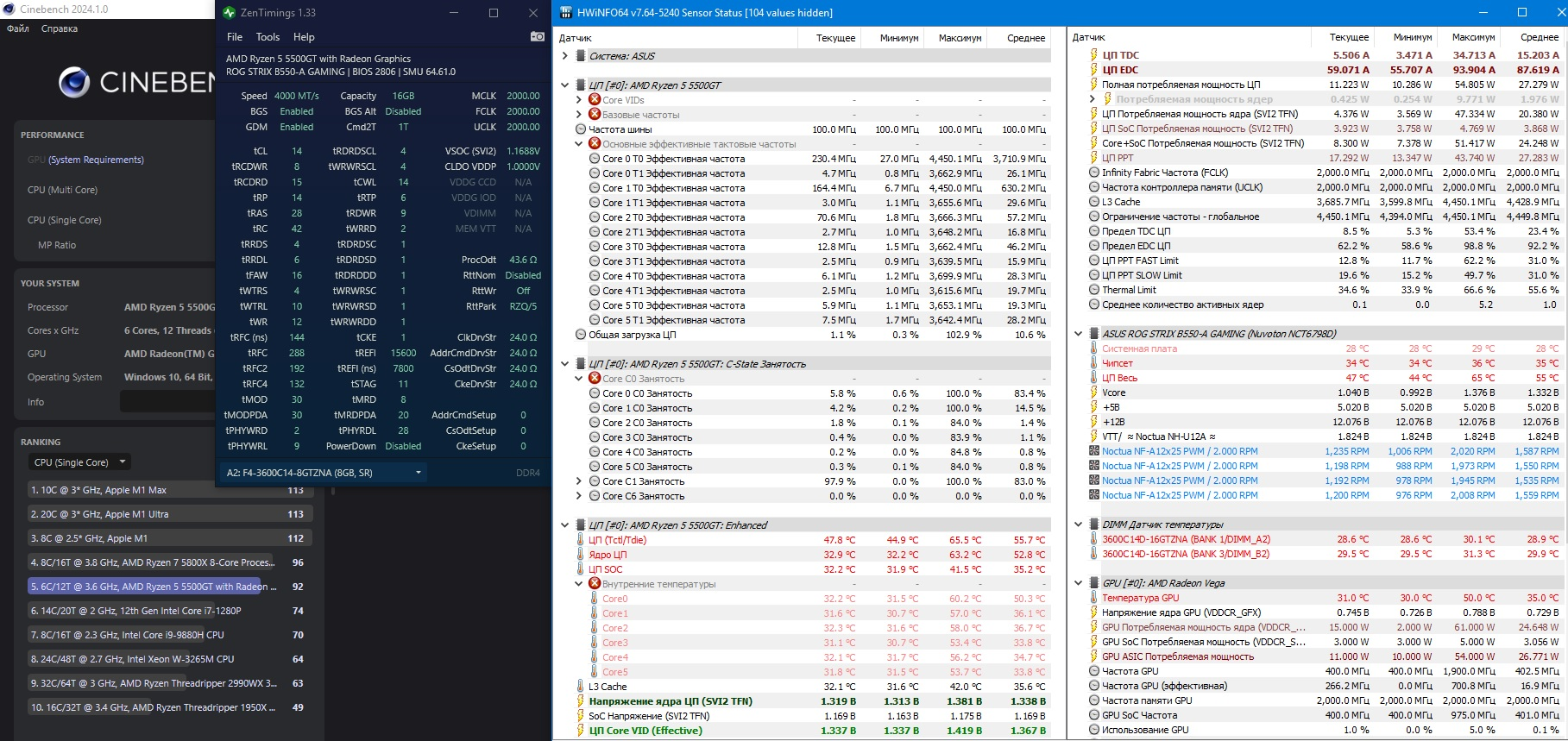Select the Threadripper 1950X ranking entry
Screen dimensions: 1568x741
168,707
